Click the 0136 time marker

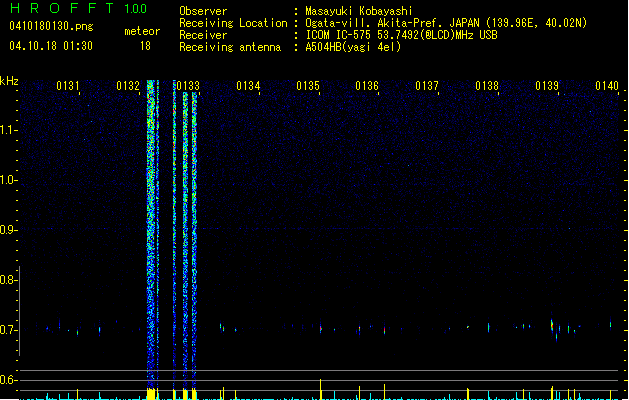367,86
